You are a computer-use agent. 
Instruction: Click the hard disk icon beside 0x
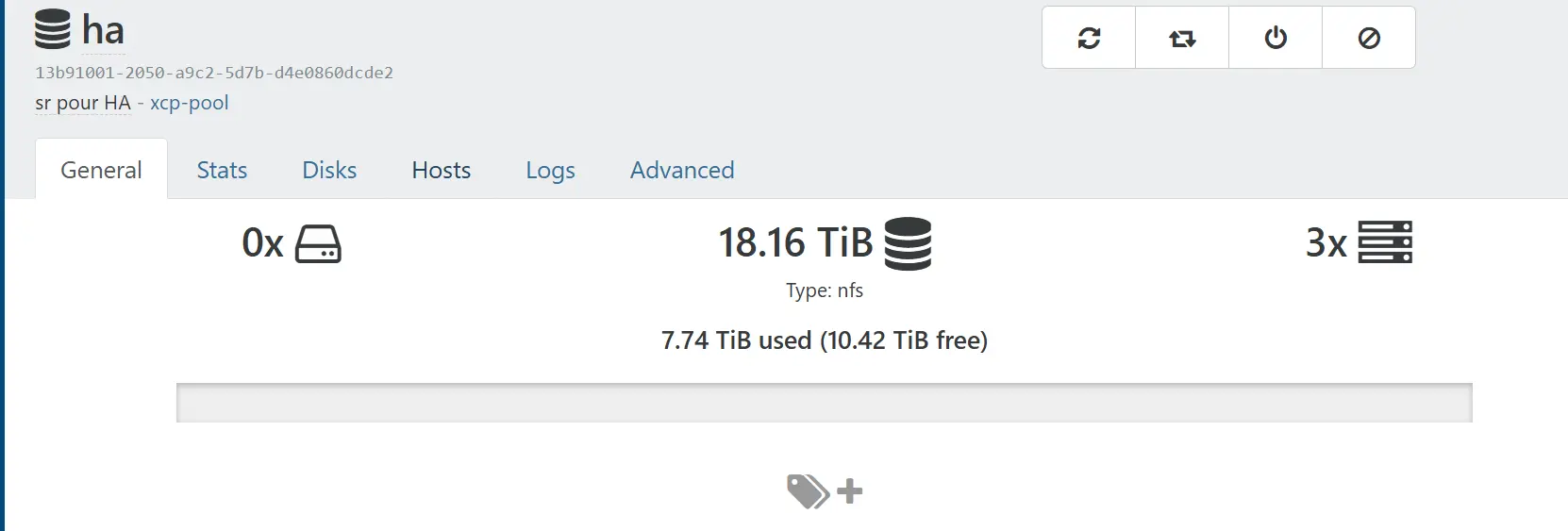[318, 243]
